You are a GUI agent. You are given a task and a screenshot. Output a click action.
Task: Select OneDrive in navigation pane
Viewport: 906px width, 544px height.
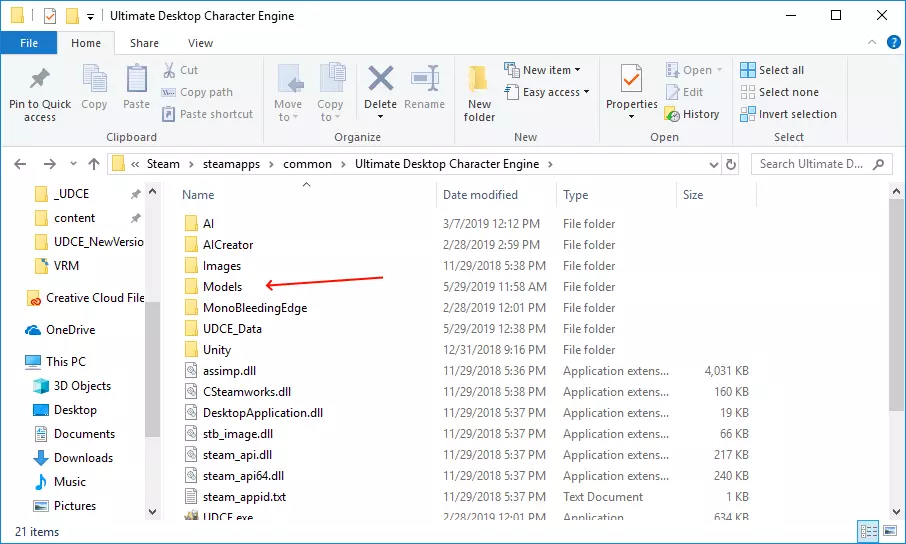70,330
